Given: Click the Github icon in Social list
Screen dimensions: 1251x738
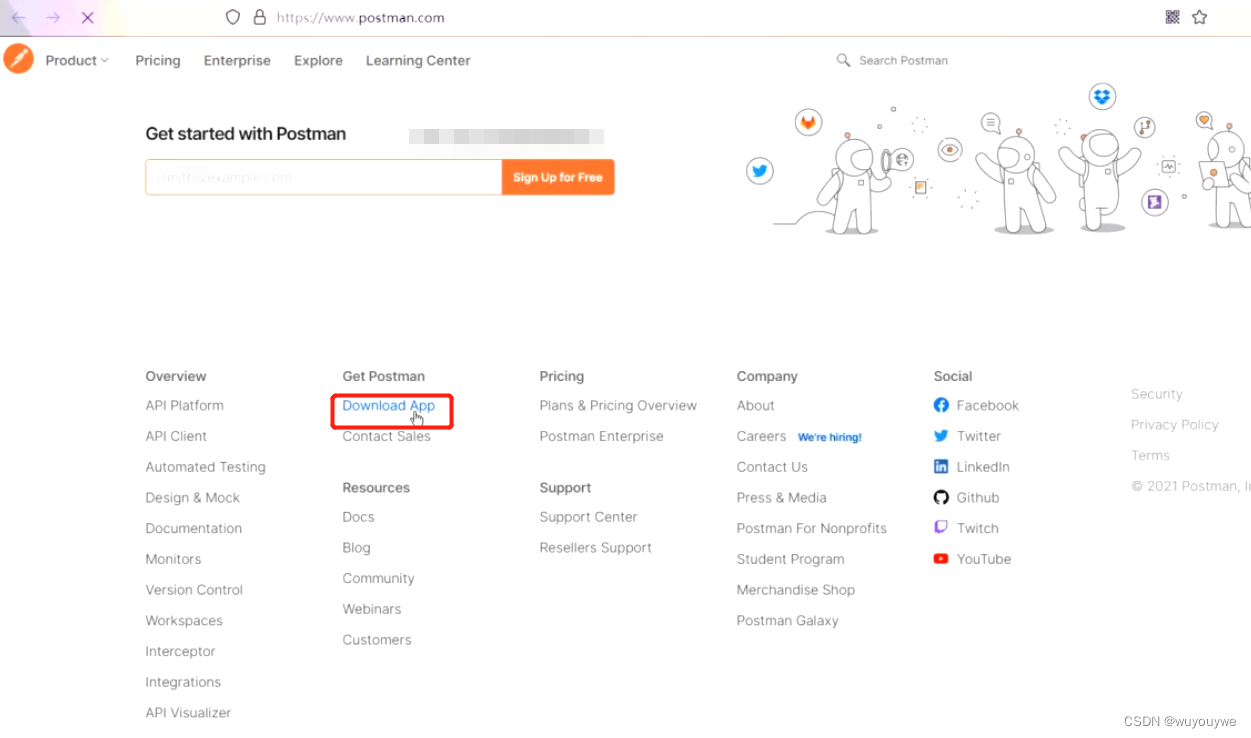Looking at the screenshot, I should coord(941,497).
